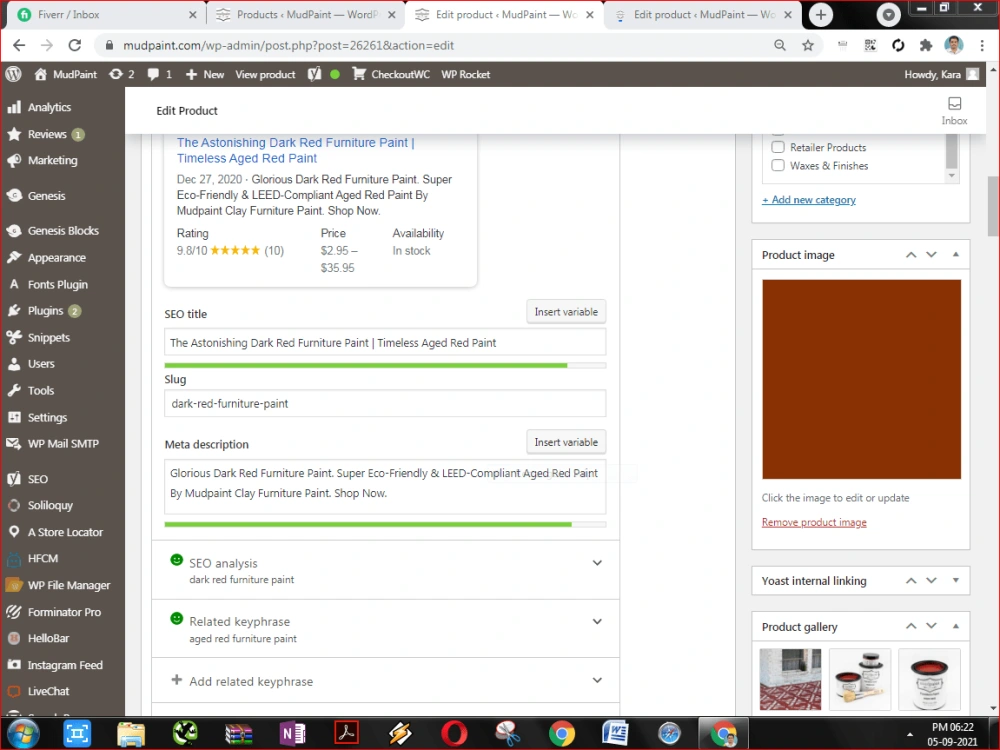Screen dimensions: 1000x750
Task: Toggle the Product image panel triangle
Action: point(955,254)
